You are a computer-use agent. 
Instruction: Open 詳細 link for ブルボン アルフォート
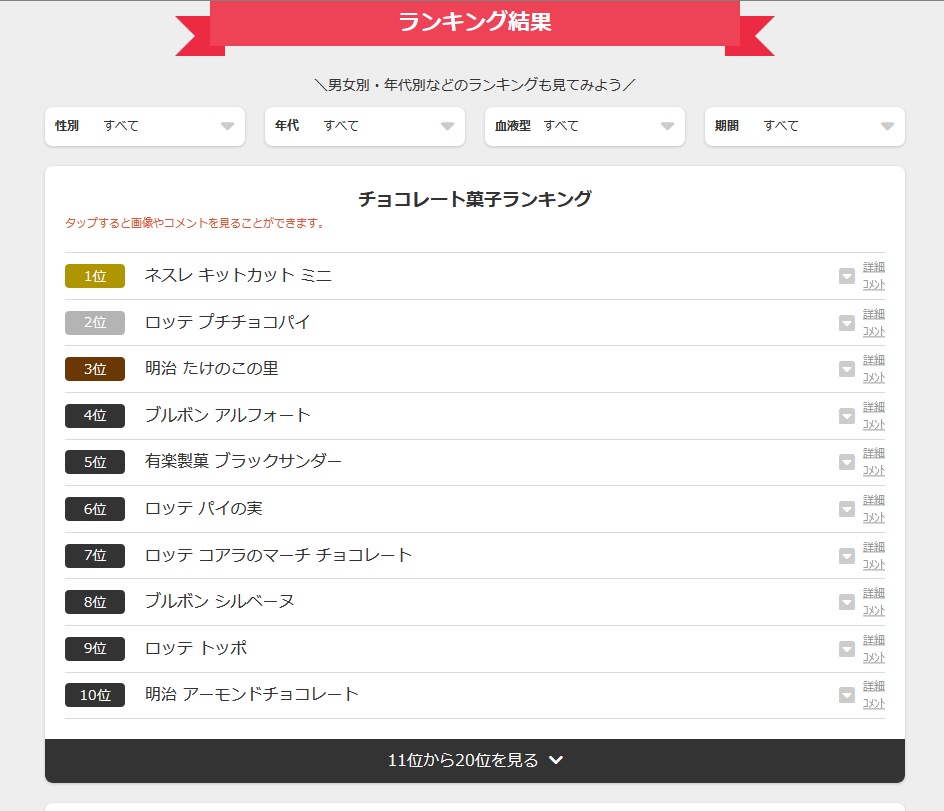tap(874, 407)
